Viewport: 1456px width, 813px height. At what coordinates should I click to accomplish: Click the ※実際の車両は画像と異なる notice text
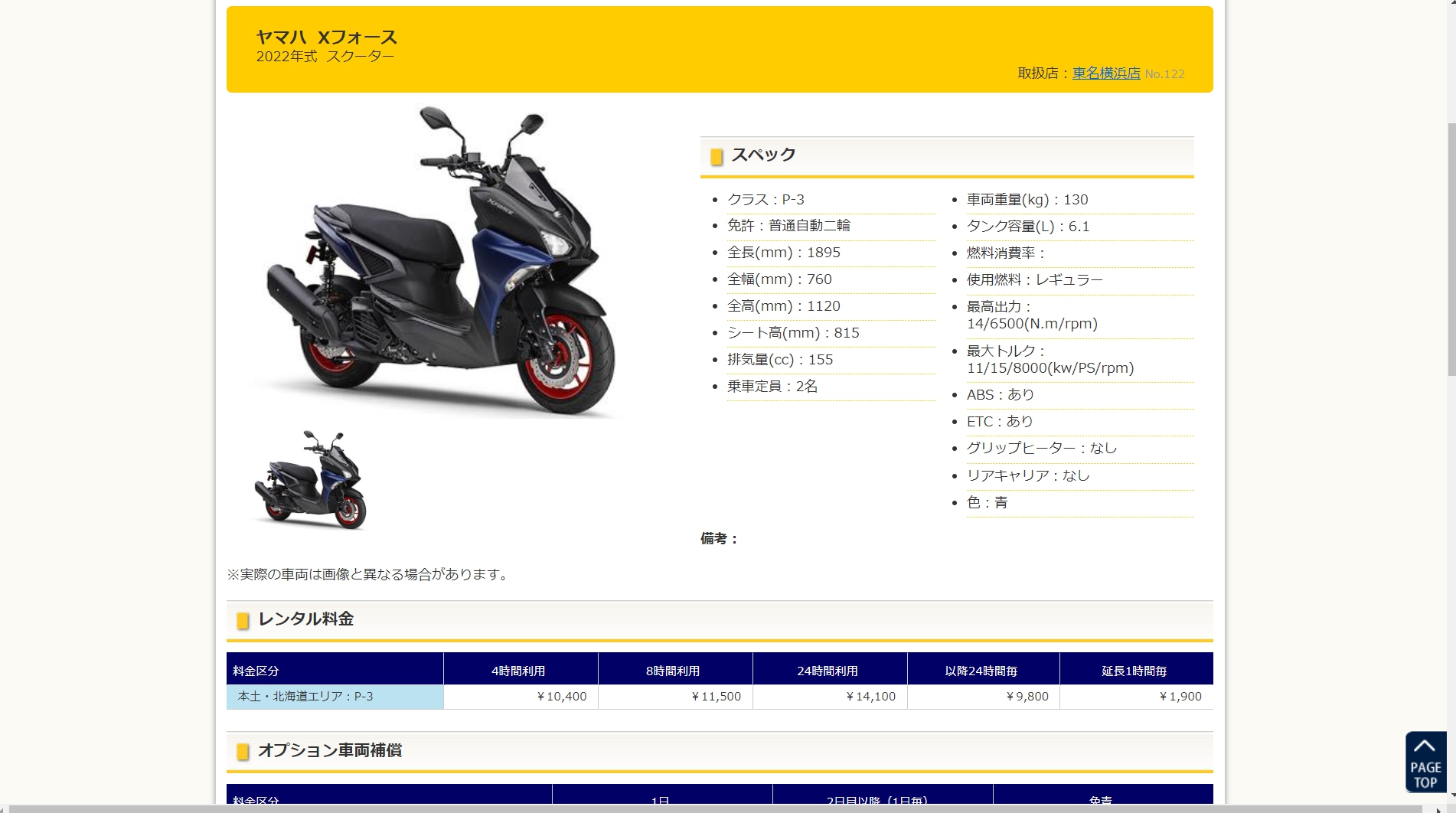370,574
